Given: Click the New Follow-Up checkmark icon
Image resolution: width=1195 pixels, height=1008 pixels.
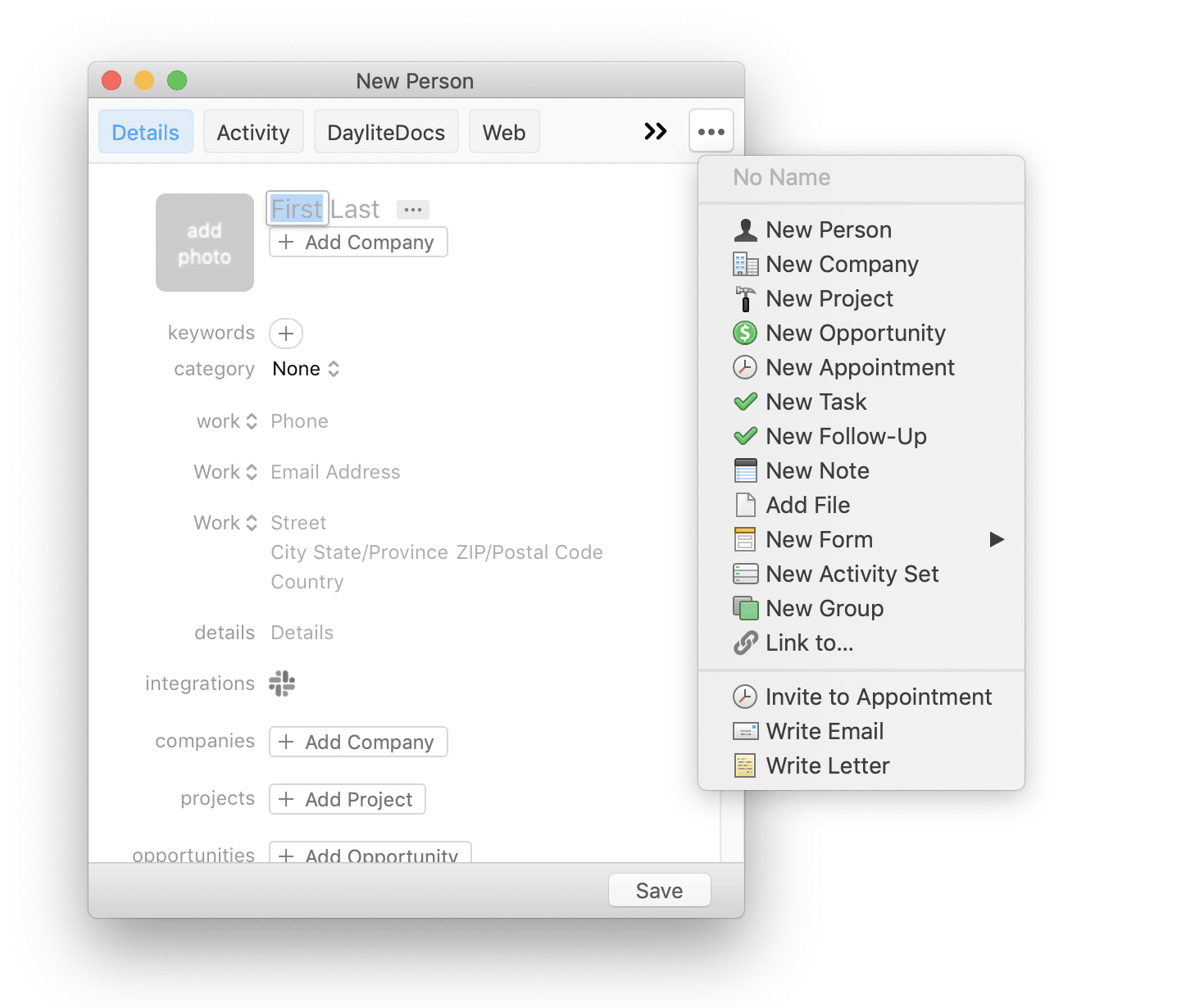Looking at the screenshot, I should [745, 436].
